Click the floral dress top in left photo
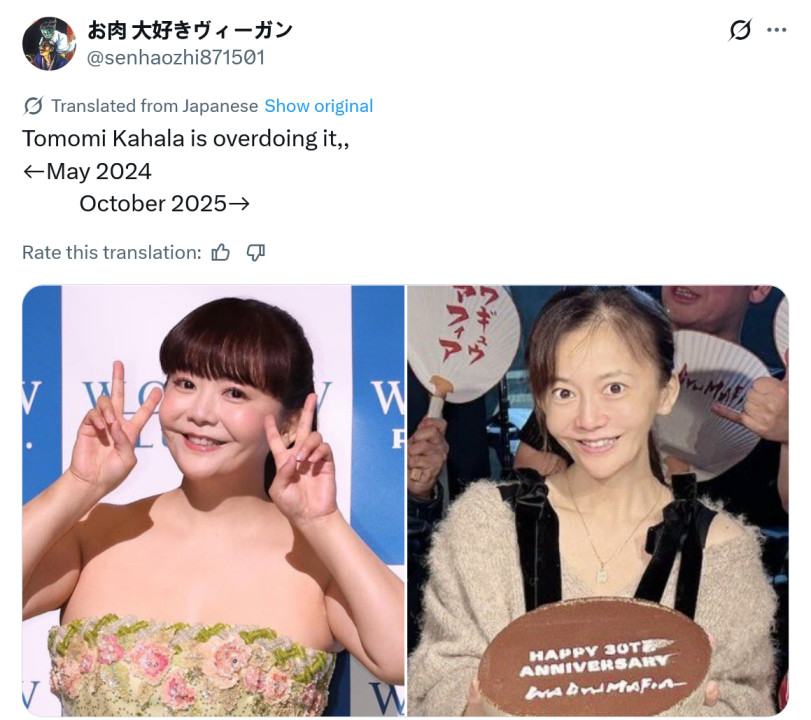The width and height of the screenshot is (811, 720). 191,665
